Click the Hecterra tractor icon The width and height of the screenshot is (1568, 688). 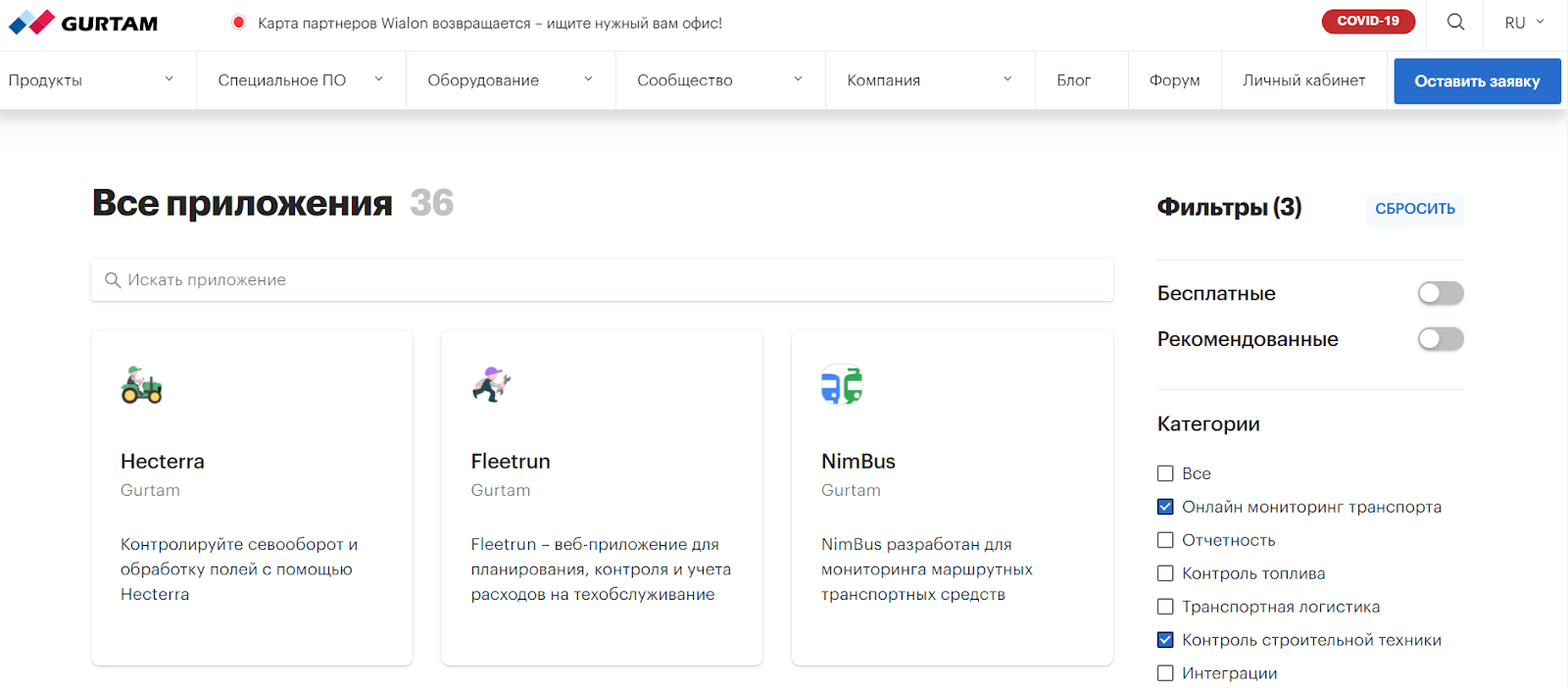click(141, 385)
